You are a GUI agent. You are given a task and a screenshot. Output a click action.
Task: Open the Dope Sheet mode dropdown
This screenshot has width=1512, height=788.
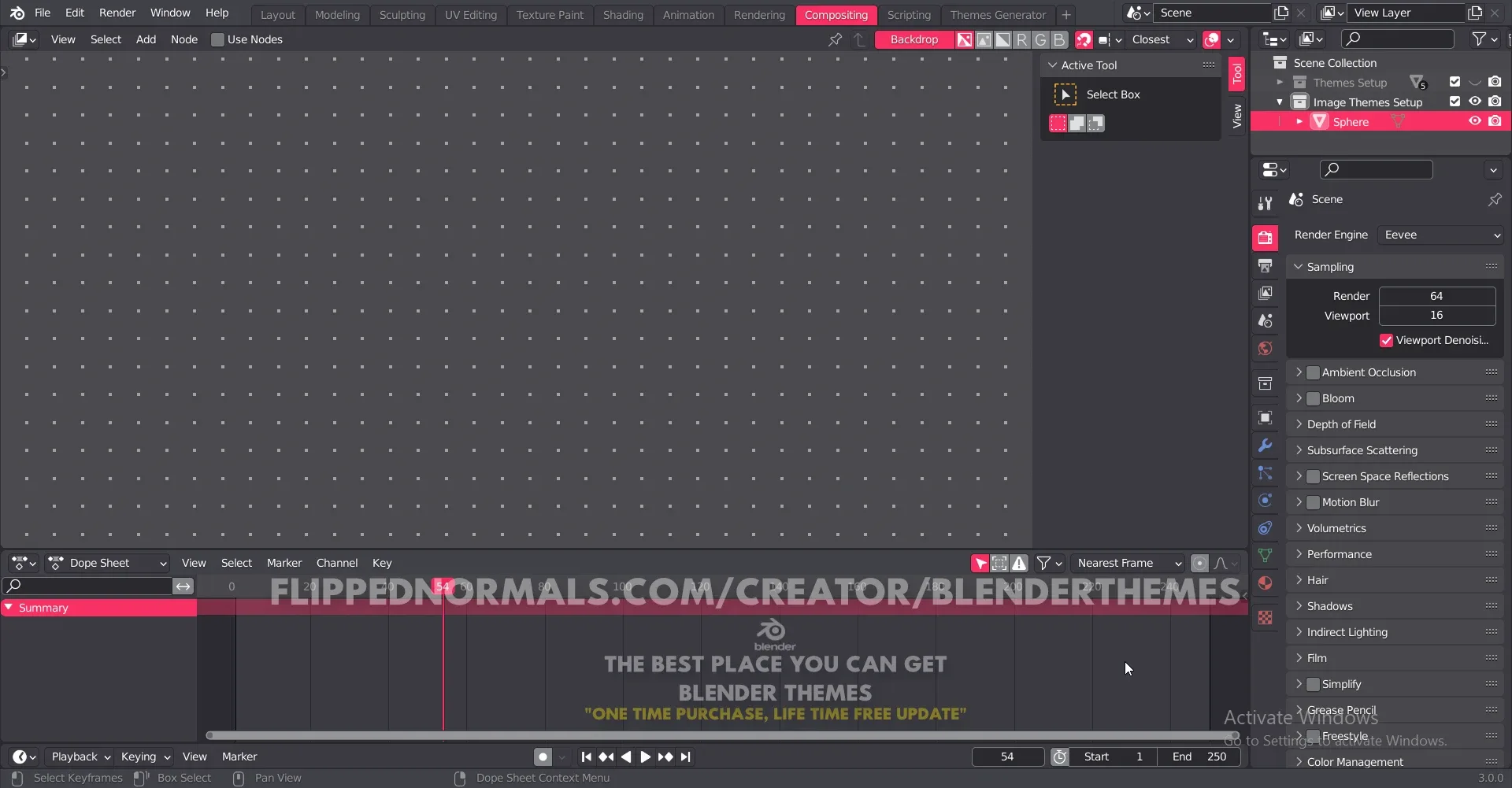pos(107,563)
